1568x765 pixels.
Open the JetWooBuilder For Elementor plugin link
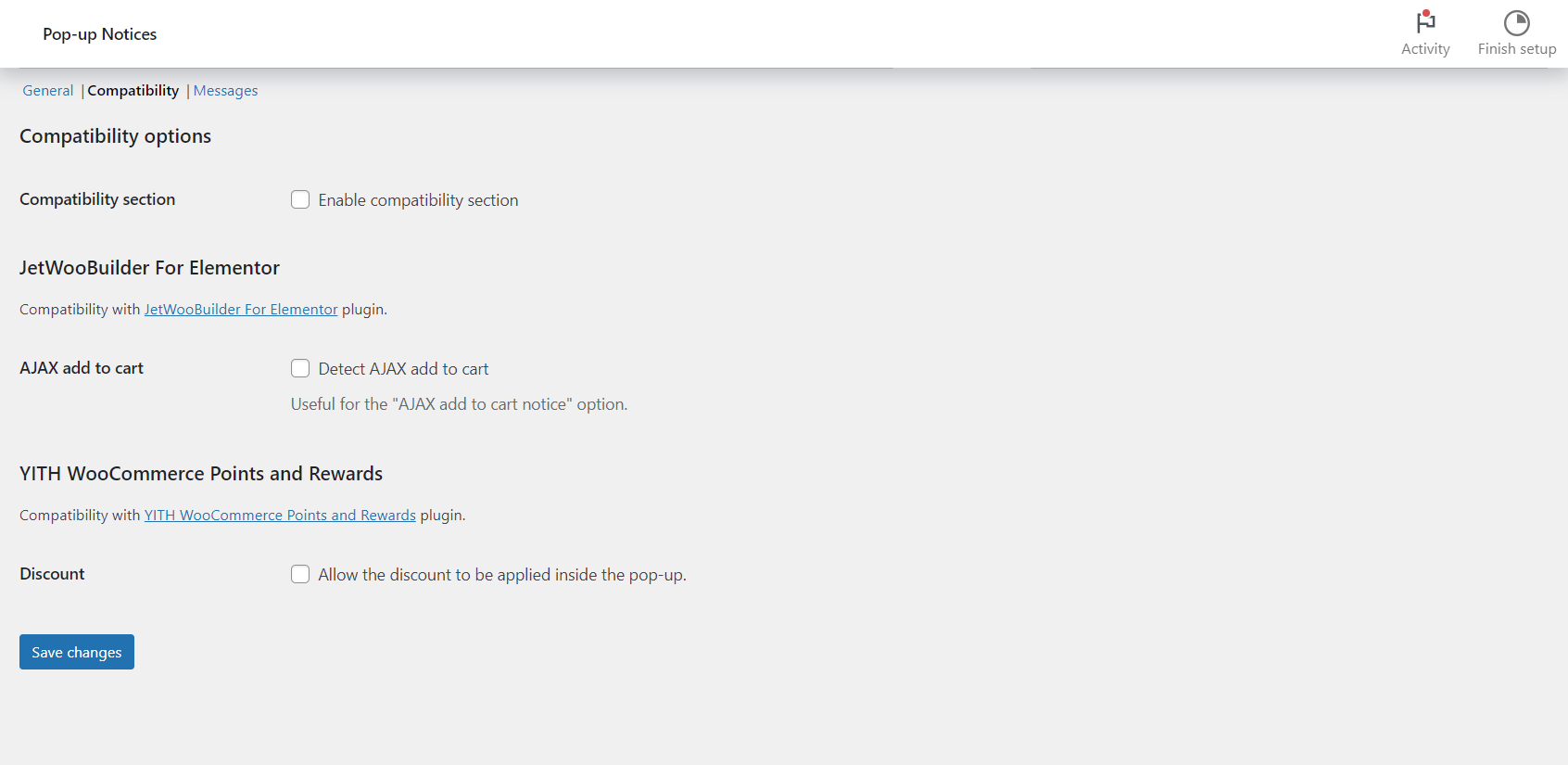[x=241, y=309]
